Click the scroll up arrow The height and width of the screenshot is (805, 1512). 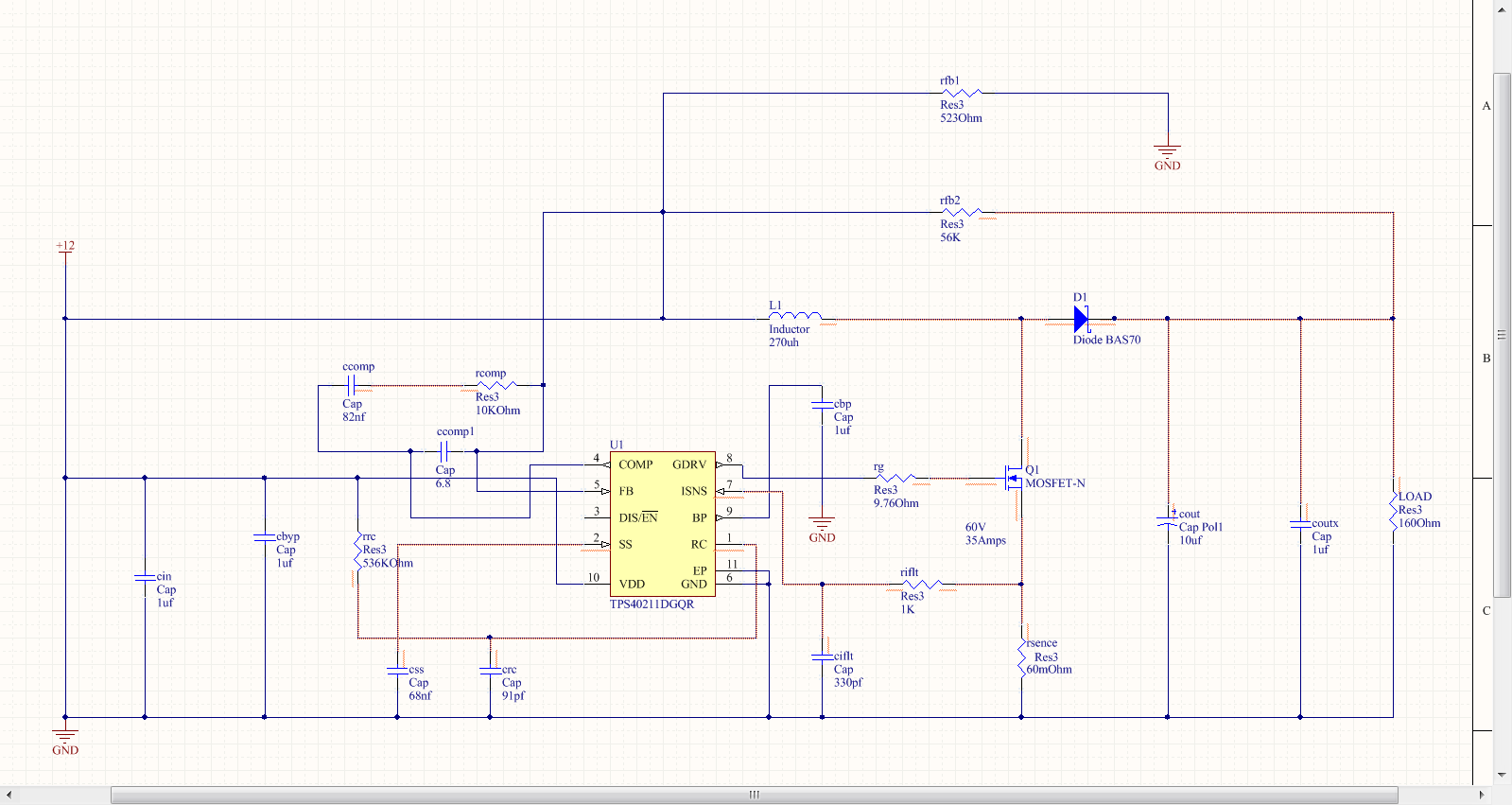point(1502,9)
